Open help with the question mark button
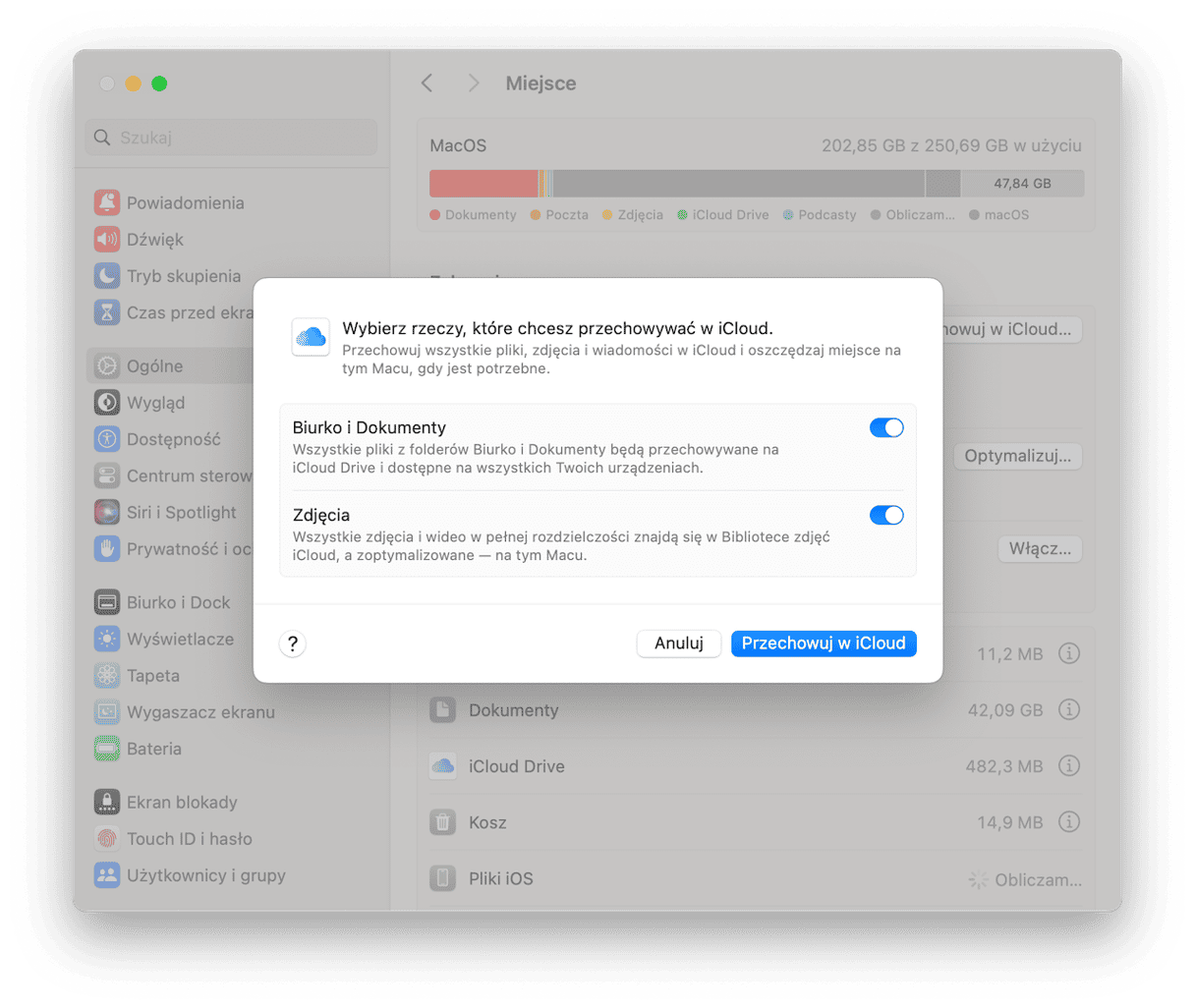The height and width of the screenshot is (1008, 1195). tap(293, 644)
